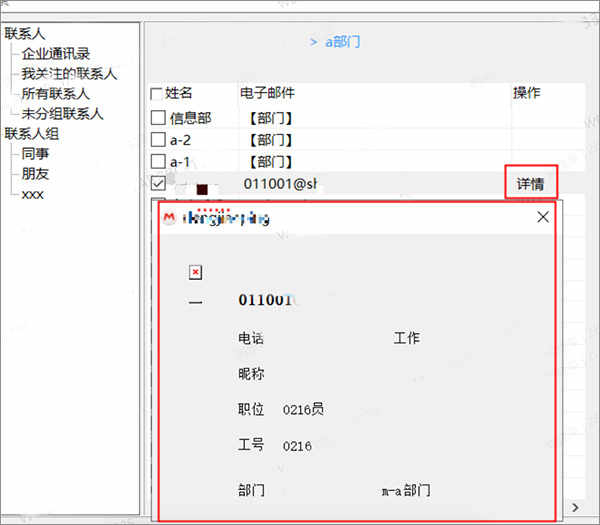Close the contact details popup
The height and width of the screenshot is (525, 600).
point(543,217)
